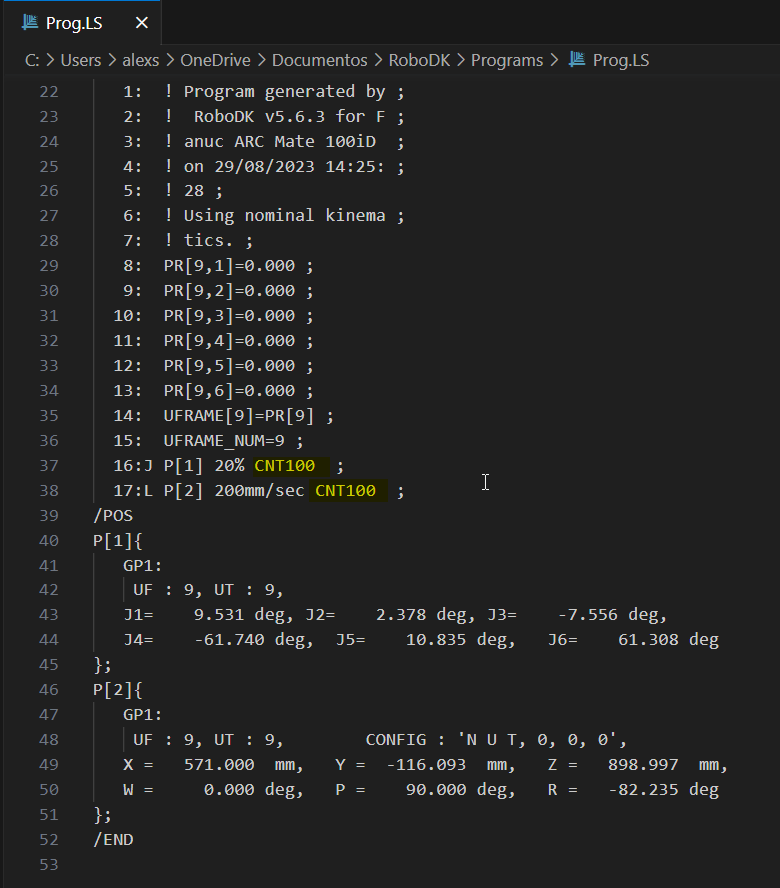Click the file icon next to Prog.LS in the breadcrumb
Screen dimensions: 780x888
pyautogui.click(x=577, y=60)
